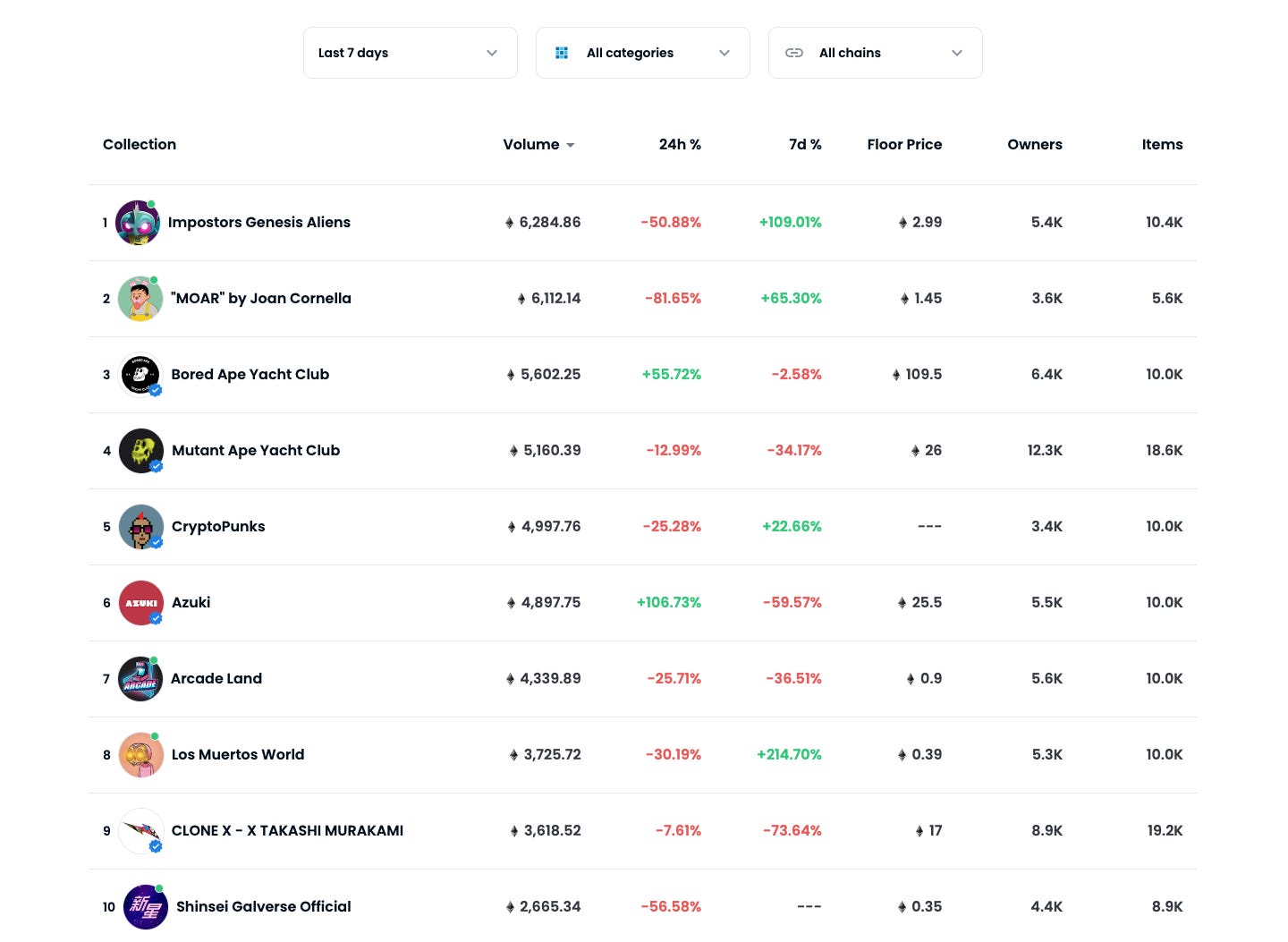Click the ETH icon beside floor price 2.99
The height and width of the screenshot is (942, 1288).
tap(903, 223)
